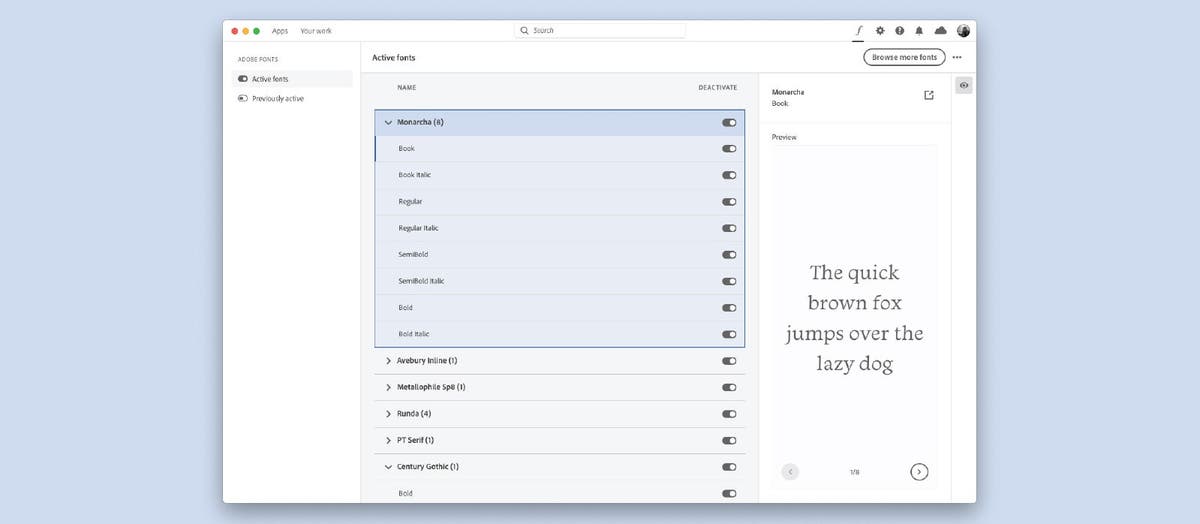Select the Regular style row
Viewport: 1200px width, 524px height.
pyautogui.click(x=560, y=201)
